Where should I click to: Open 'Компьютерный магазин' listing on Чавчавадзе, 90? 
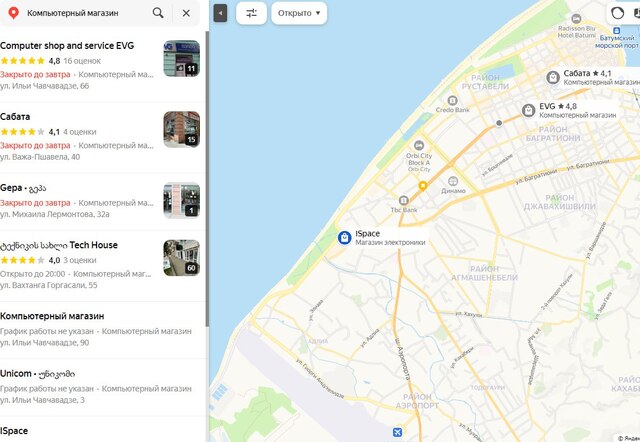(52, 316)
